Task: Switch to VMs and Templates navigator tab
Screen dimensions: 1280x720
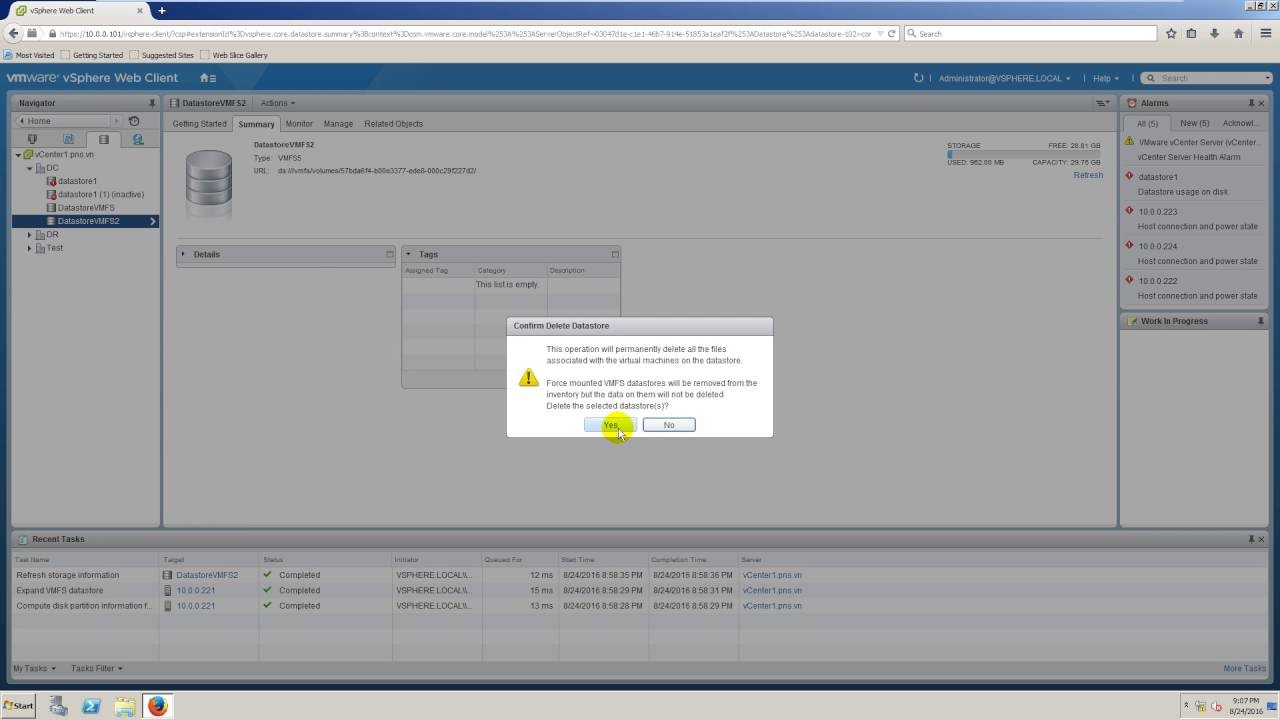Action: click(x=68, y=140)
